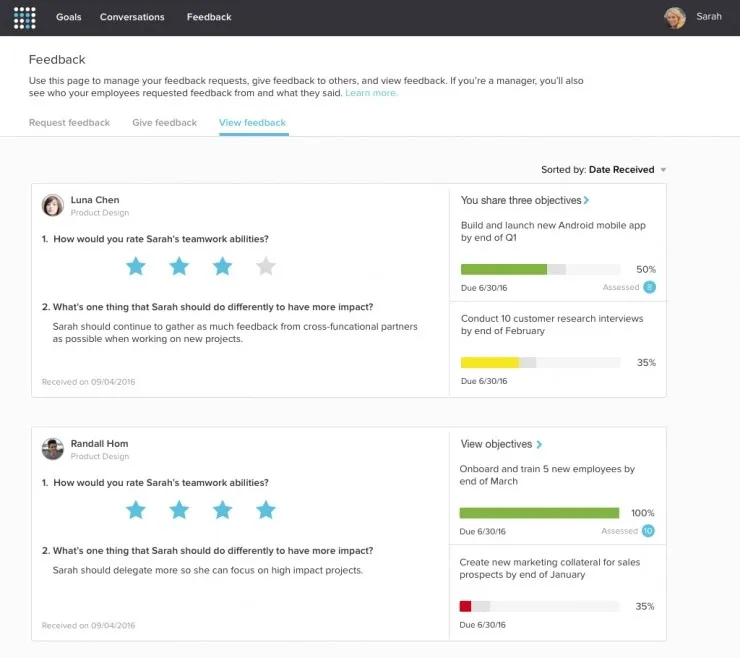Click the 'Learn more.' link
740x658 pixels.
click(371, 93)
